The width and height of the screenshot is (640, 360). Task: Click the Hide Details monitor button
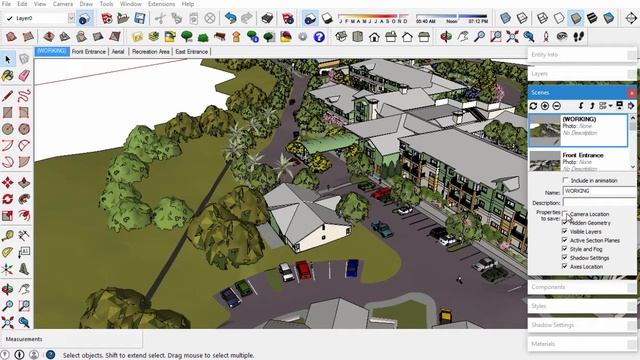[620, 106]
